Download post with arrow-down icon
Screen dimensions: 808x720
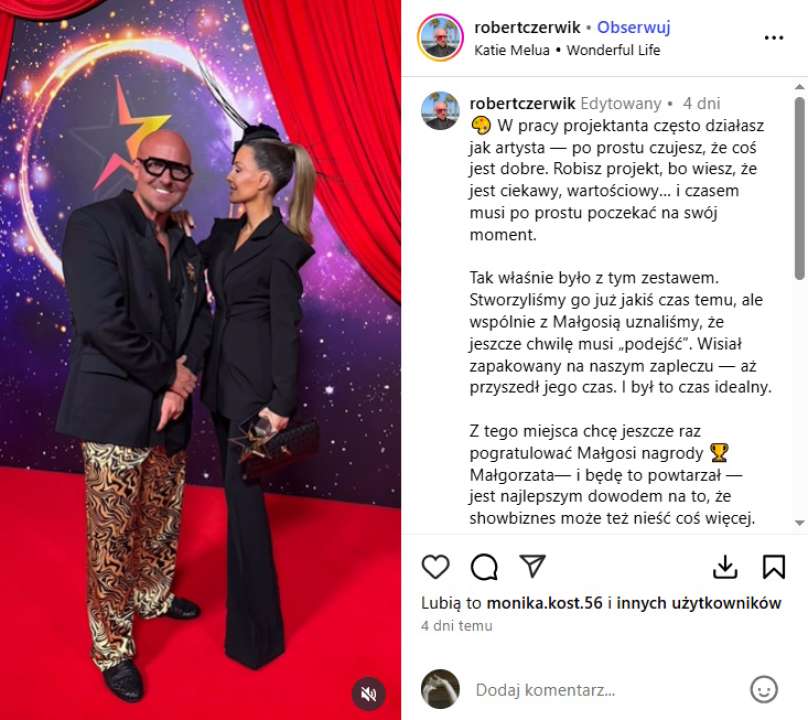click(725, 567)
